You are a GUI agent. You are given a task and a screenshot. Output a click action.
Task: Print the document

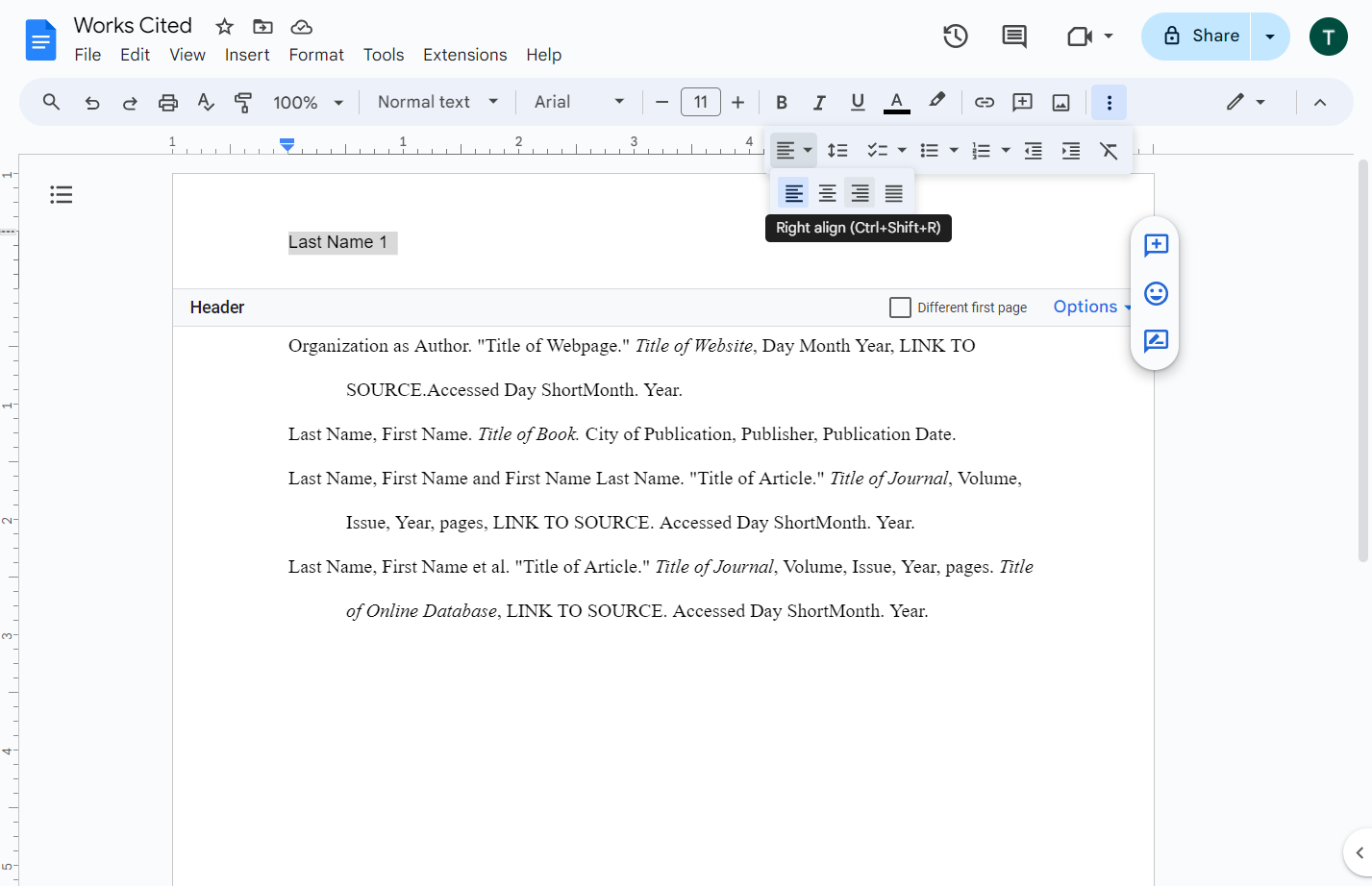coord(168,103)
